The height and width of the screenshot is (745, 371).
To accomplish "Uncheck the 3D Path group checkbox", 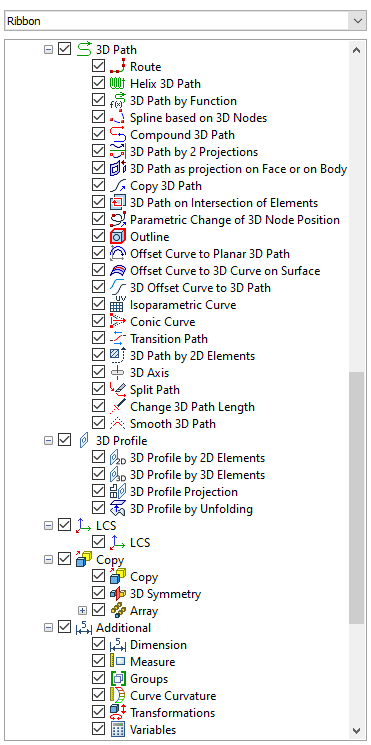I will 64,49.
